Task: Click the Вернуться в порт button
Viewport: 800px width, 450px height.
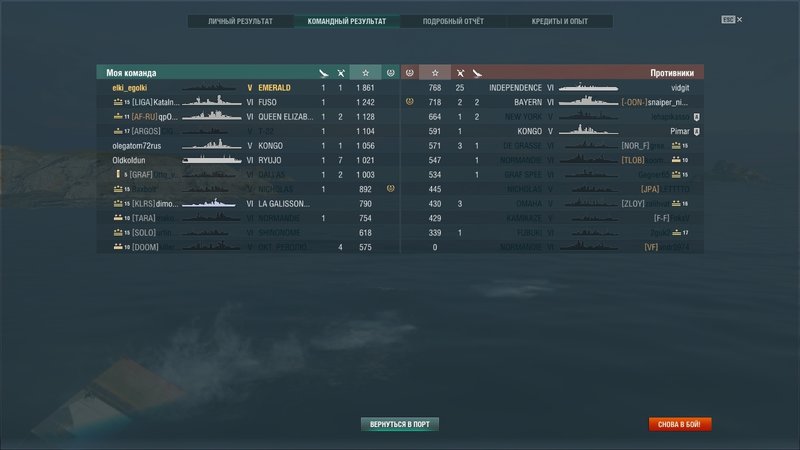Action: 400,424
